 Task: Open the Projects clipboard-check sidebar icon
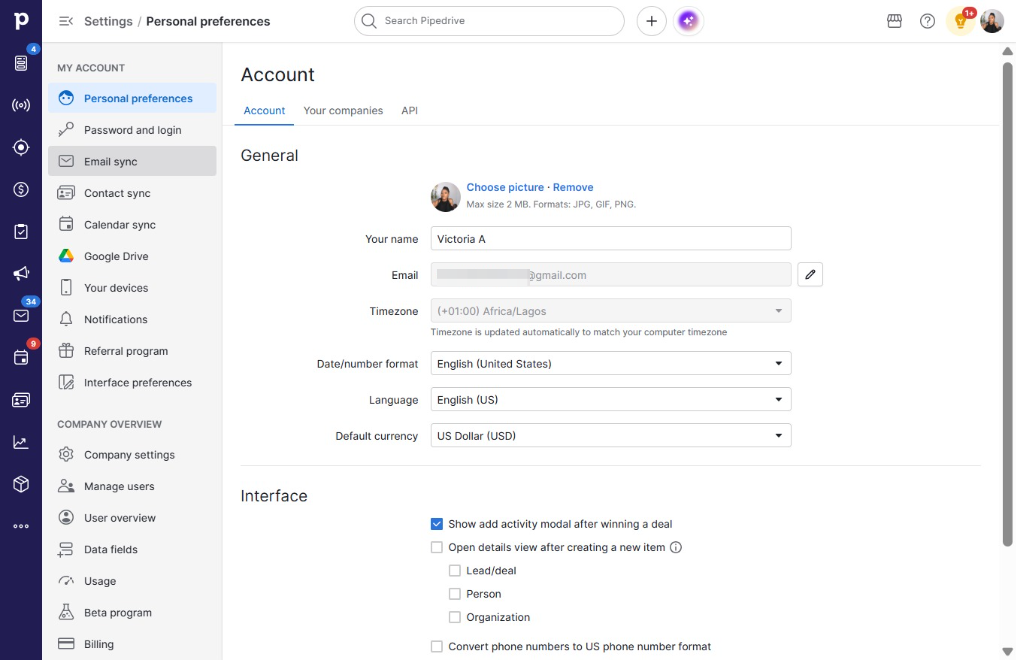[21, 231]
